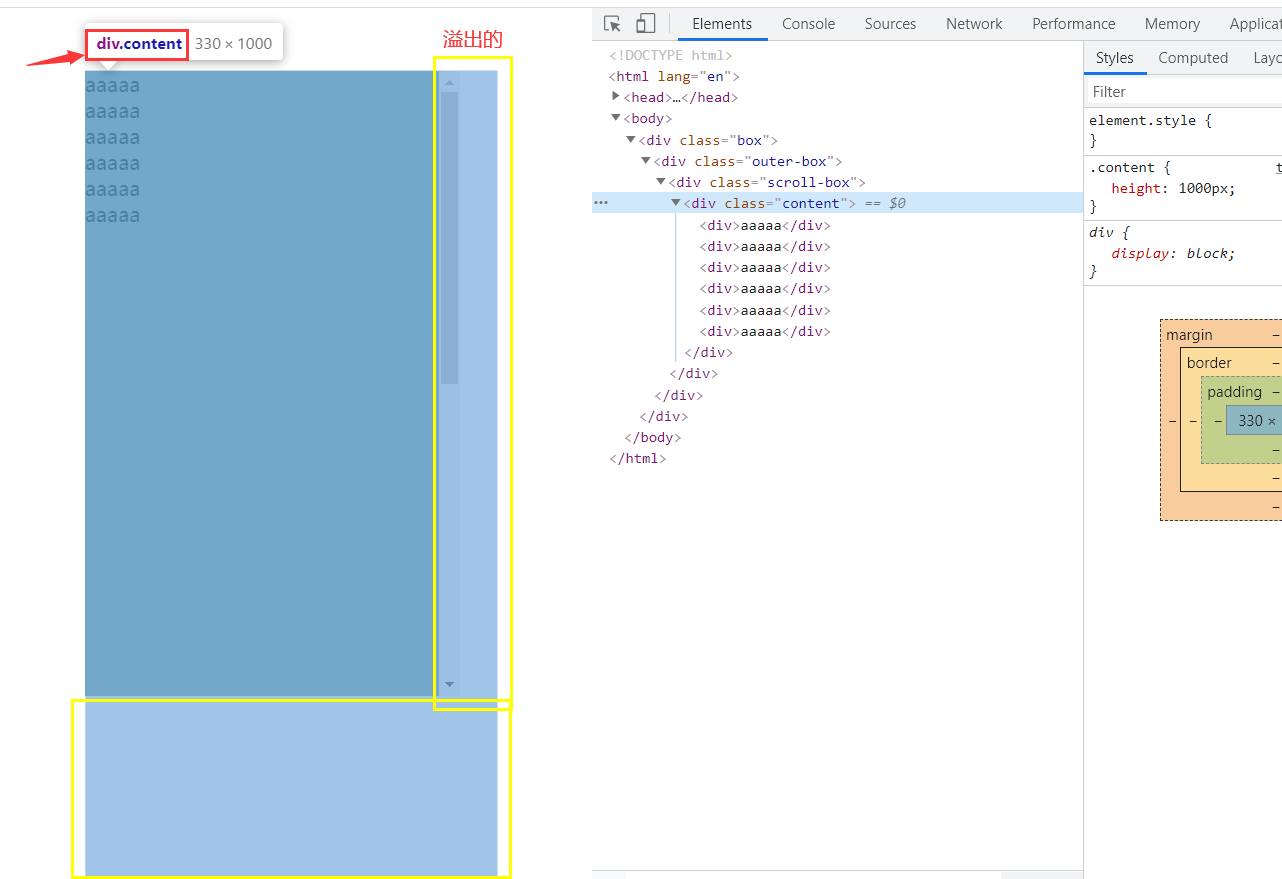Select the closing body tag line
The image size is (1282, 879).
(652, 437)
